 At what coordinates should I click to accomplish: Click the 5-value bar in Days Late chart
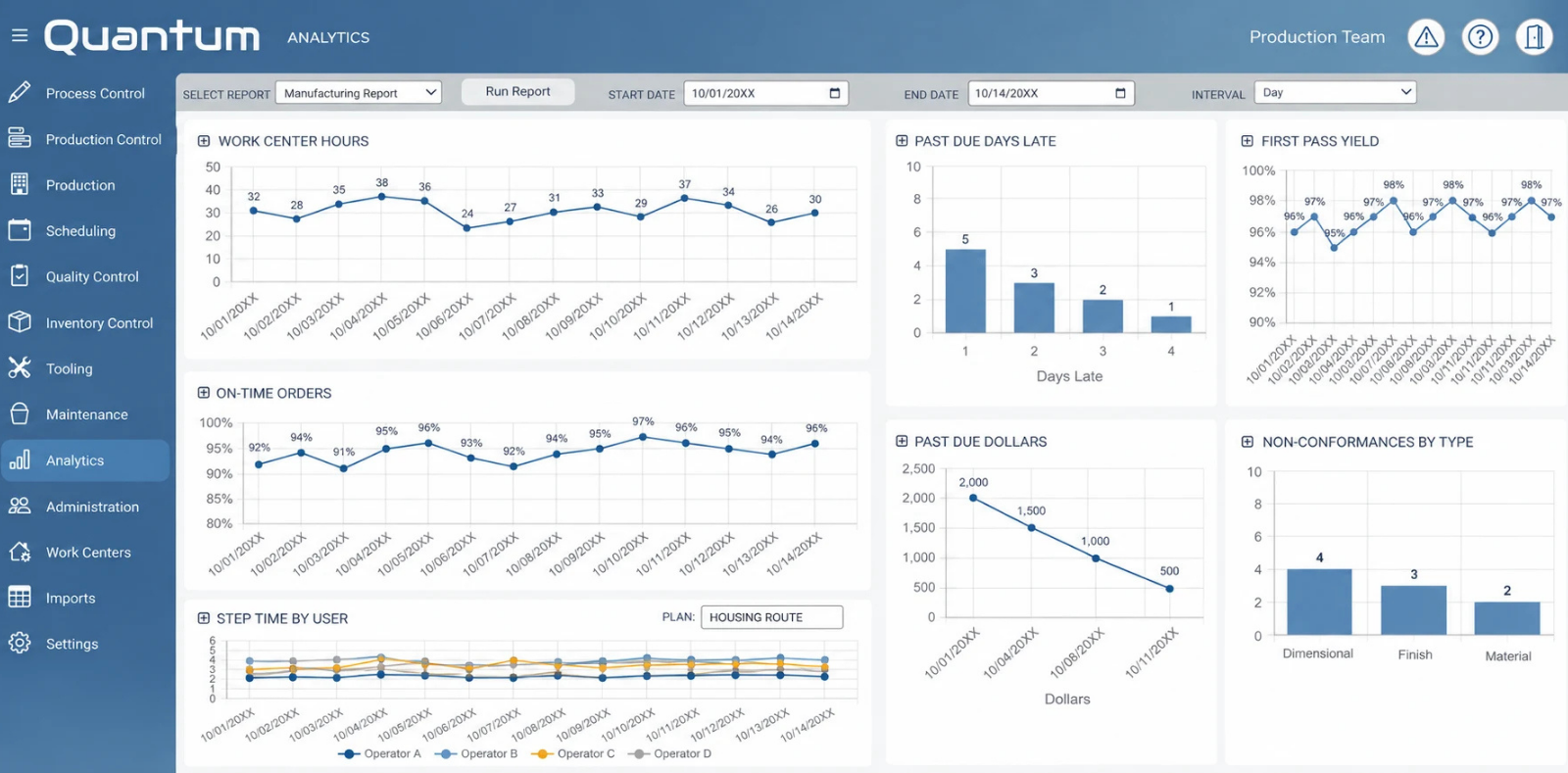click(x=965, y=291)
